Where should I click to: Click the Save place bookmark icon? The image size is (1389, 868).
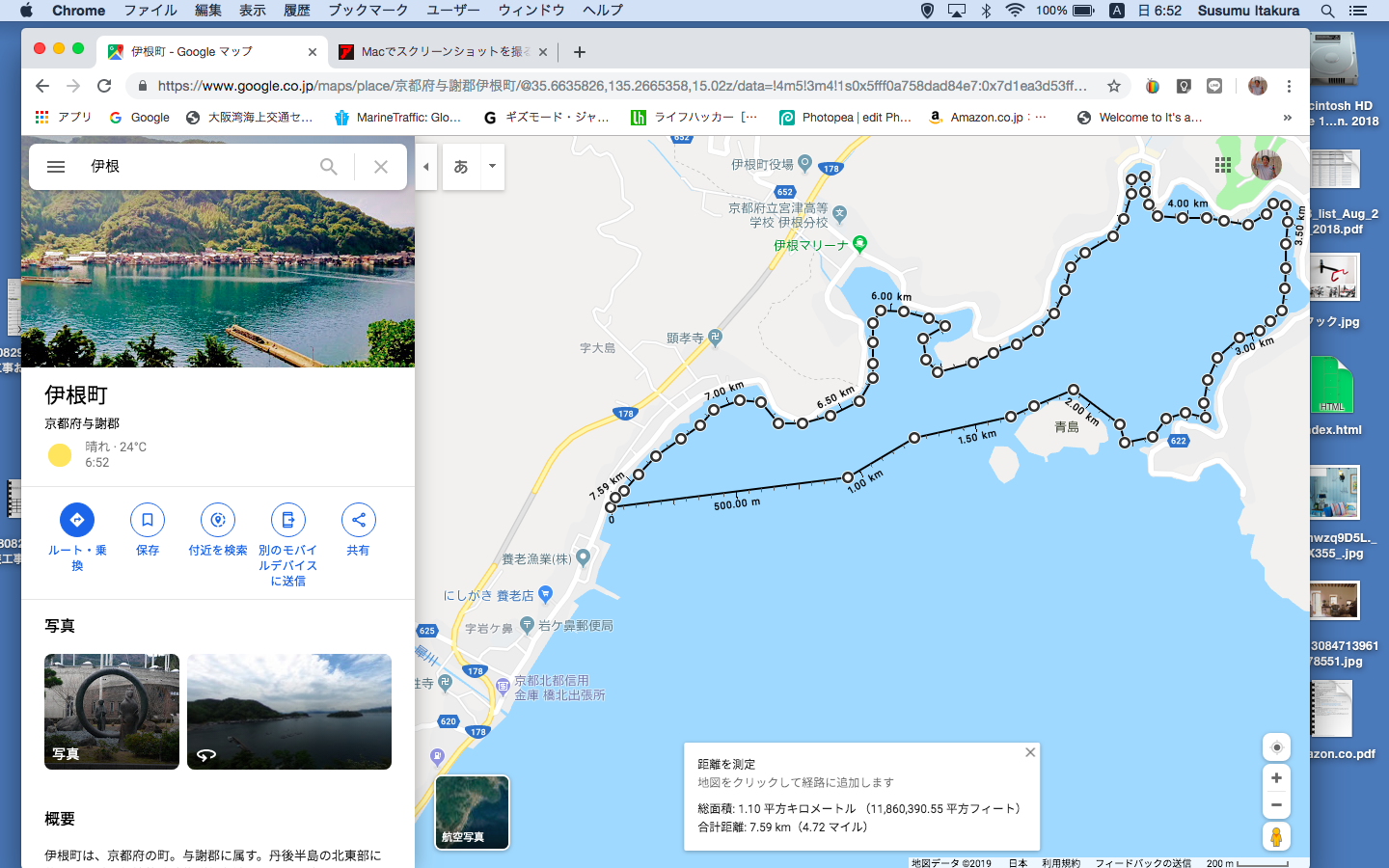click(x=148, y=520)
